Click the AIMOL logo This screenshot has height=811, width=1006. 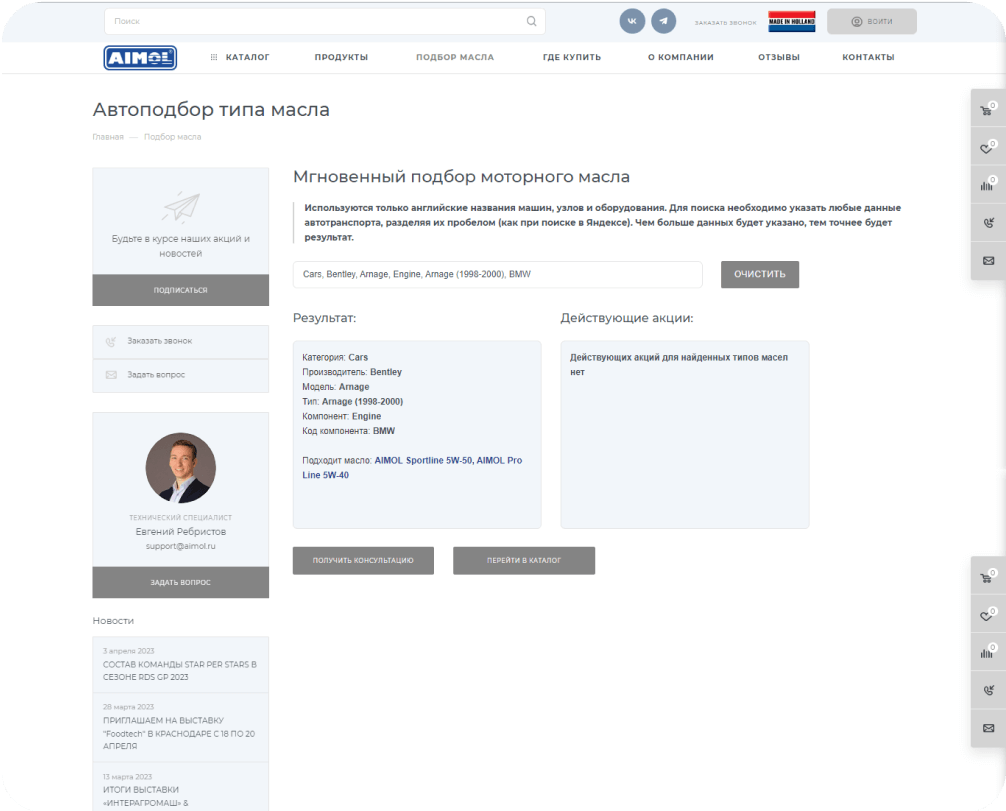pos(140,58)
